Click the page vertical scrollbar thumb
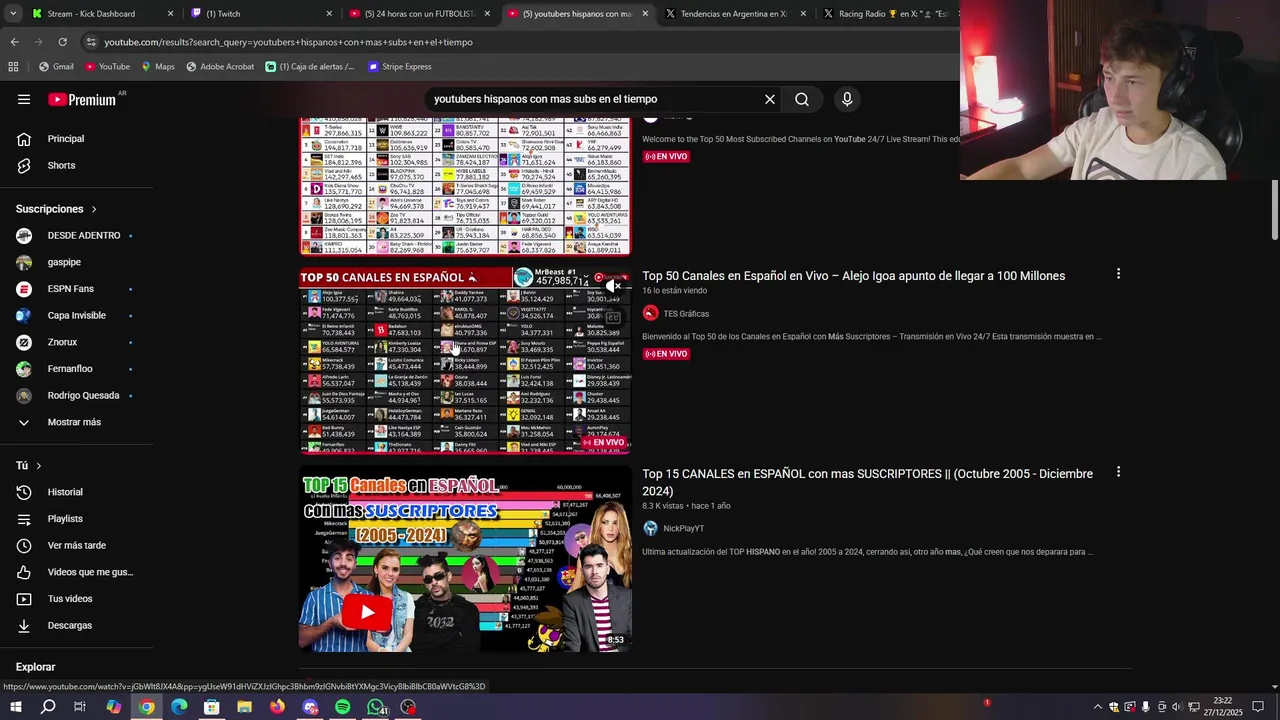 tap(1275, 210)
